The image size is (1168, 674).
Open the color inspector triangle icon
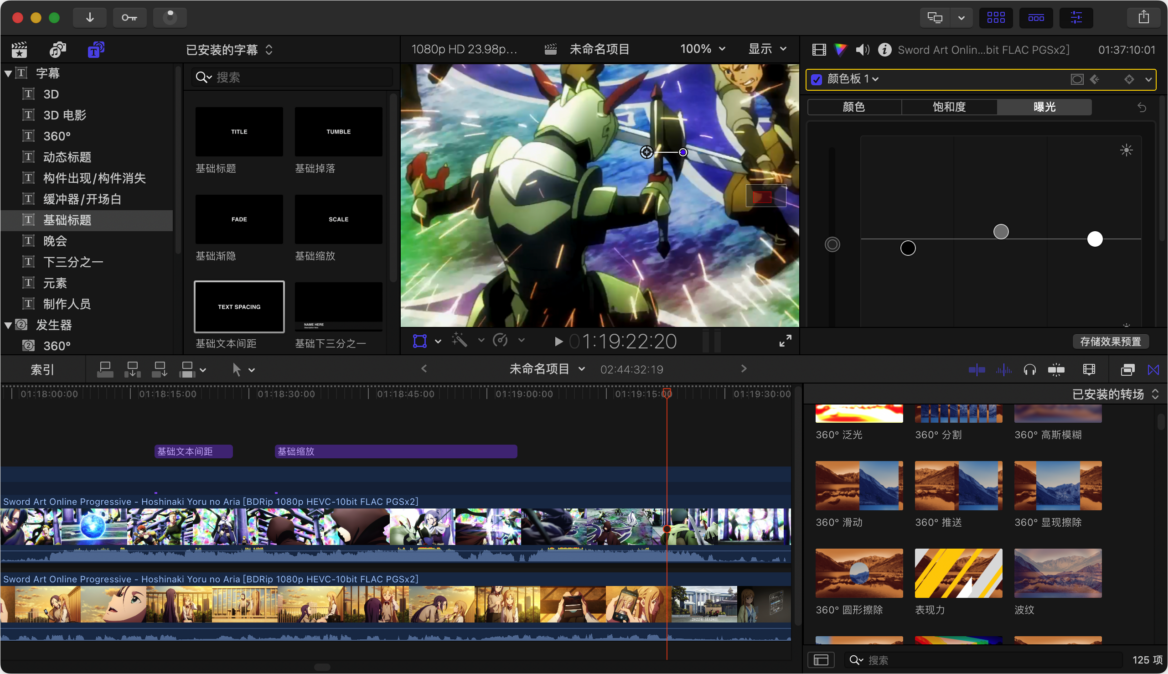[x=840, y=50]
